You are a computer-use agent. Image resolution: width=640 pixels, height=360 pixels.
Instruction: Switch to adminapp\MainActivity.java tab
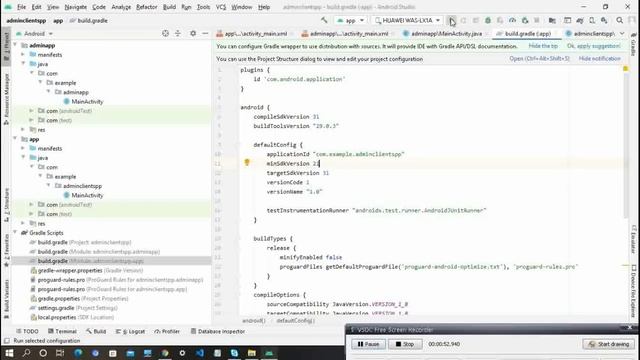pos(447,33)
